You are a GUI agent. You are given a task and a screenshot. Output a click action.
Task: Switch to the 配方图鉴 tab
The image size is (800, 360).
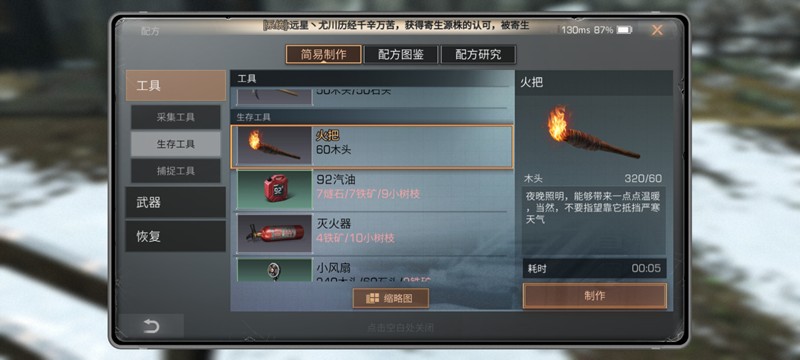[401, 55]
